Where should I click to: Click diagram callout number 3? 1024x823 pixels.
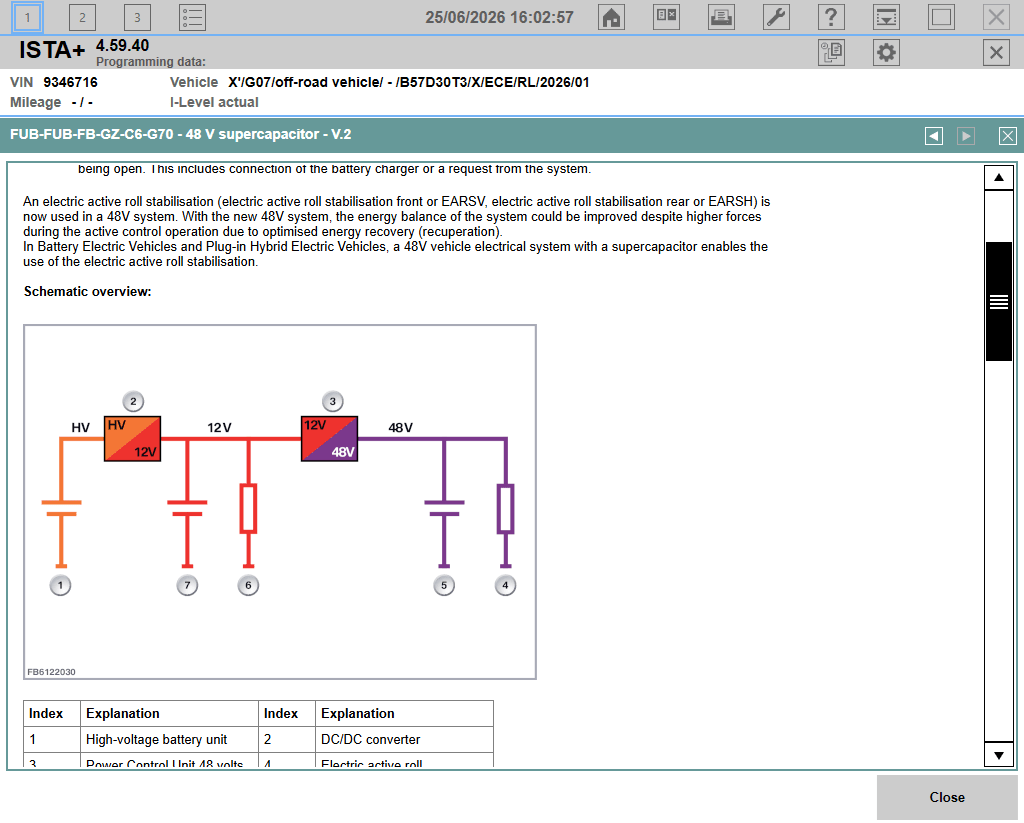click(332, 402)
